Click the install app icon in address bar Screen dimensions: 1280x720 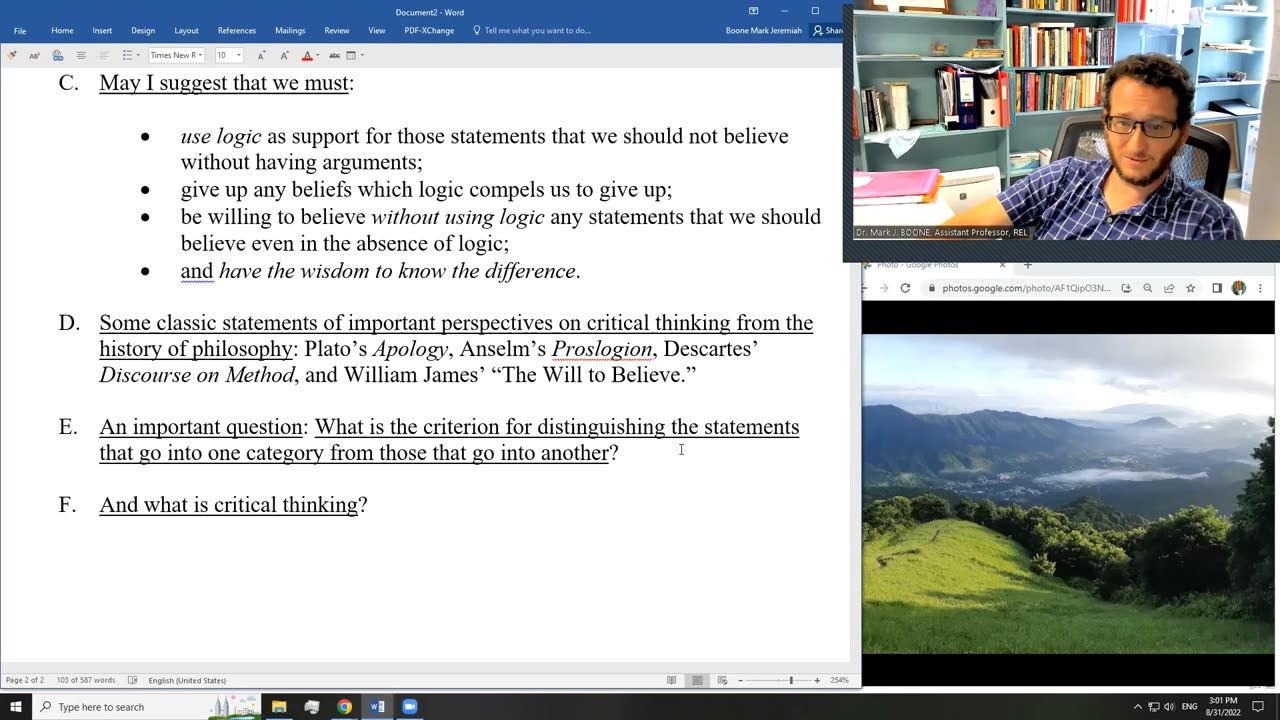coord(1126,288)
